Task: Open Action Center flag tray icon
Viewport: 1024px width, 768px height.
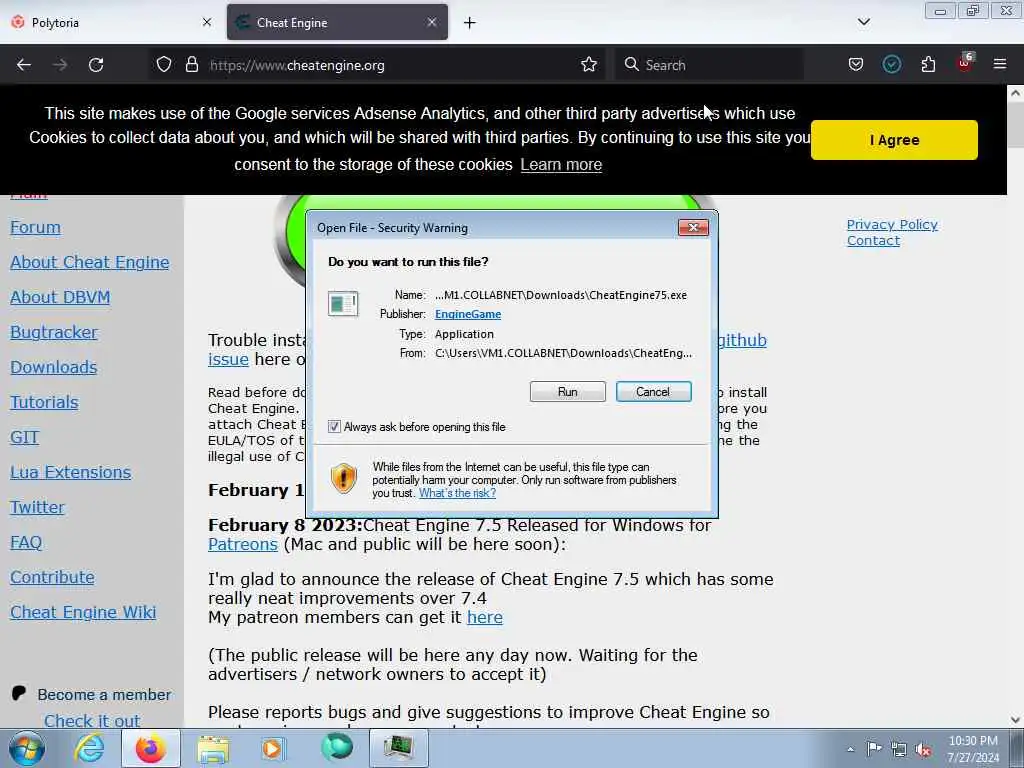Action: click(x=874, y=749)
